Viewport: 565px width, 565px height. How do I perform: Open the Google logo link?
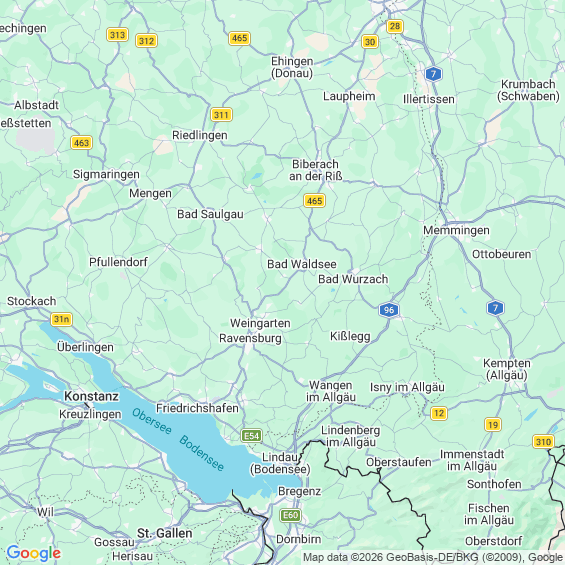34,553
